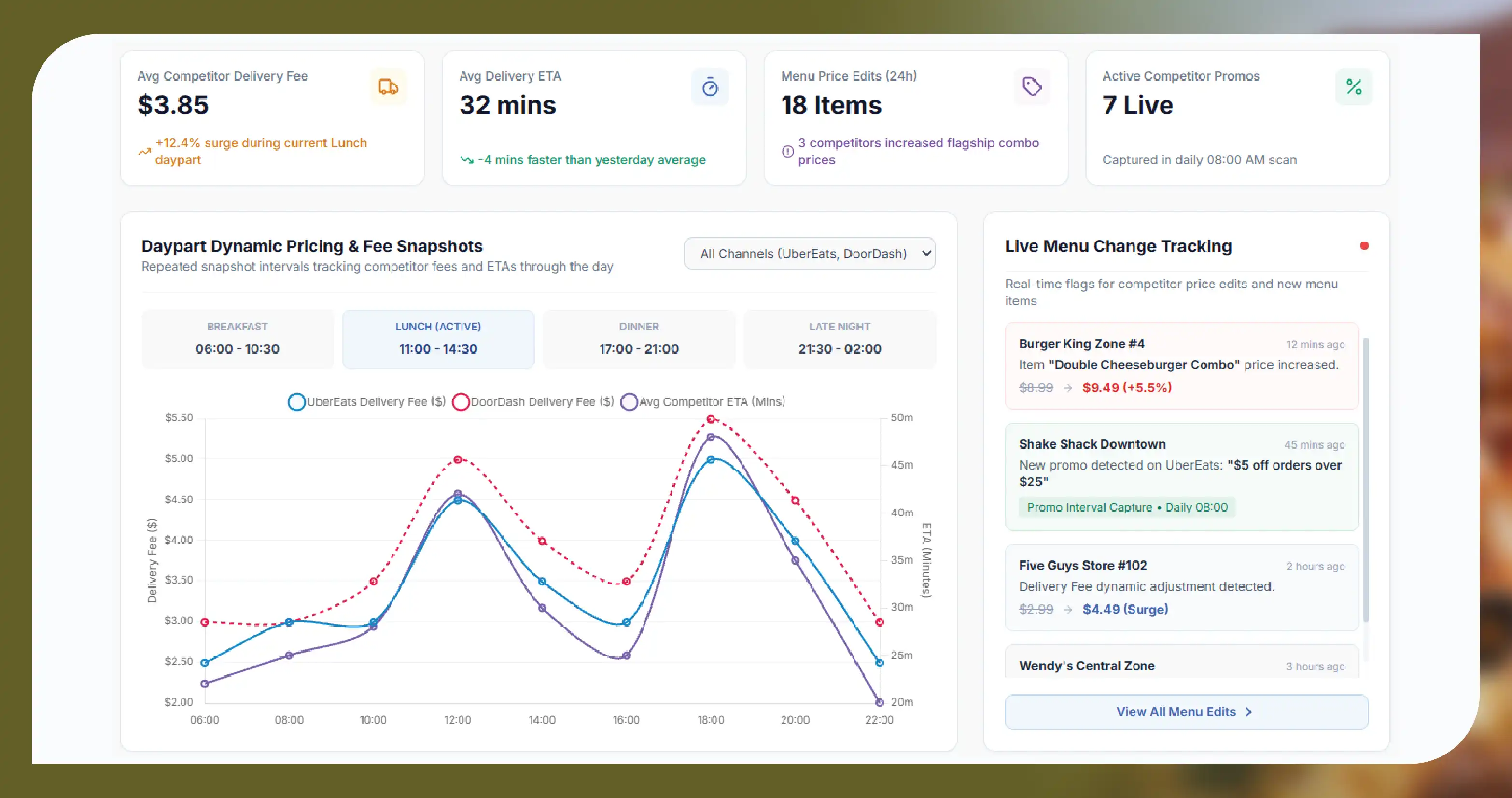This screenshot has height=798, width=1512.
Task: Click the menu tracking list scrollbar
Action: click(1365, 479)
